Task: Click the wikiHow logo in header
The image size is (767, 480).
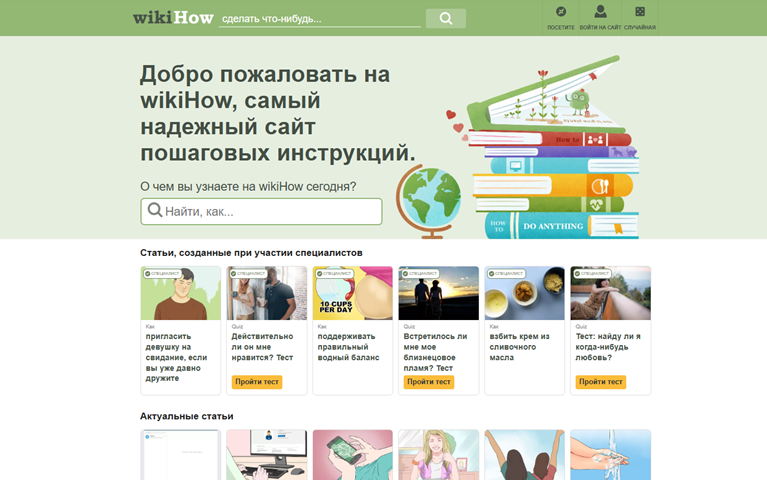Action: (173, 18)
